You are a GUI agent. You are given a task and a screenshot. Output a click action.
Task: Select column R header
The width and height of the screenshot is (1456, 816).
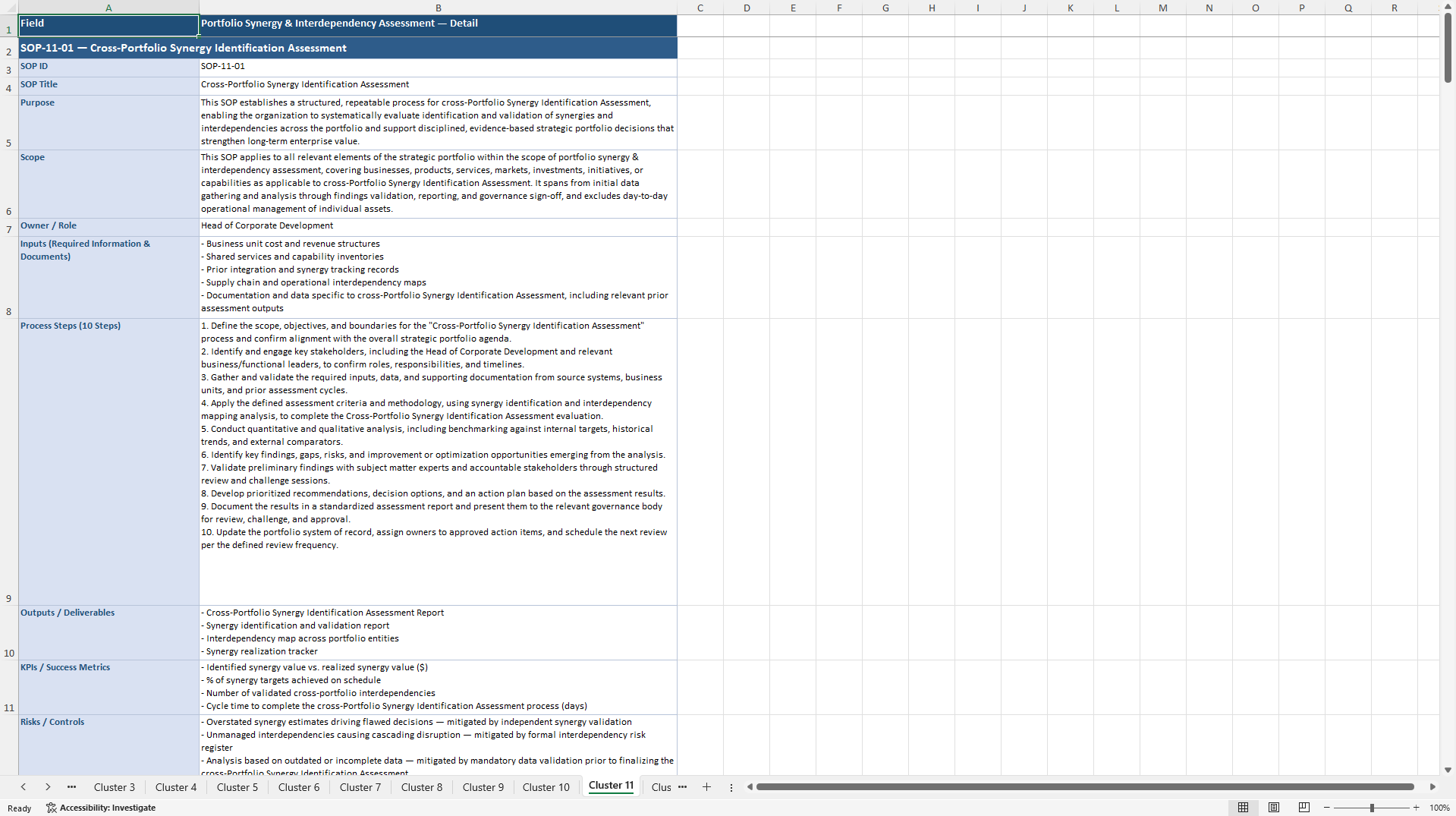point(1395,8)
